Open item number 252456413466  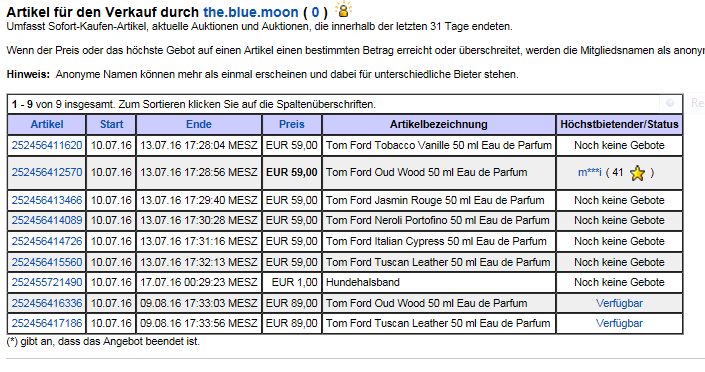[47, 200]
